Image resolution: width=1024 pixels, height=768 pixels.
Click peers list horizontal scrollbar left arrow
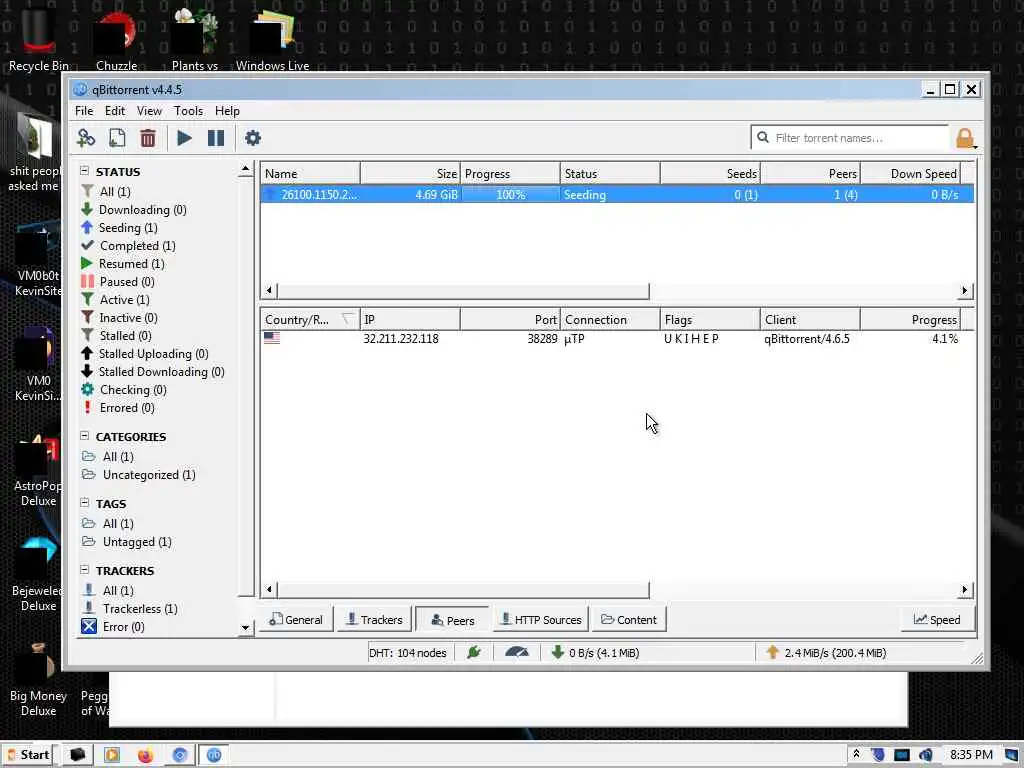269,590
